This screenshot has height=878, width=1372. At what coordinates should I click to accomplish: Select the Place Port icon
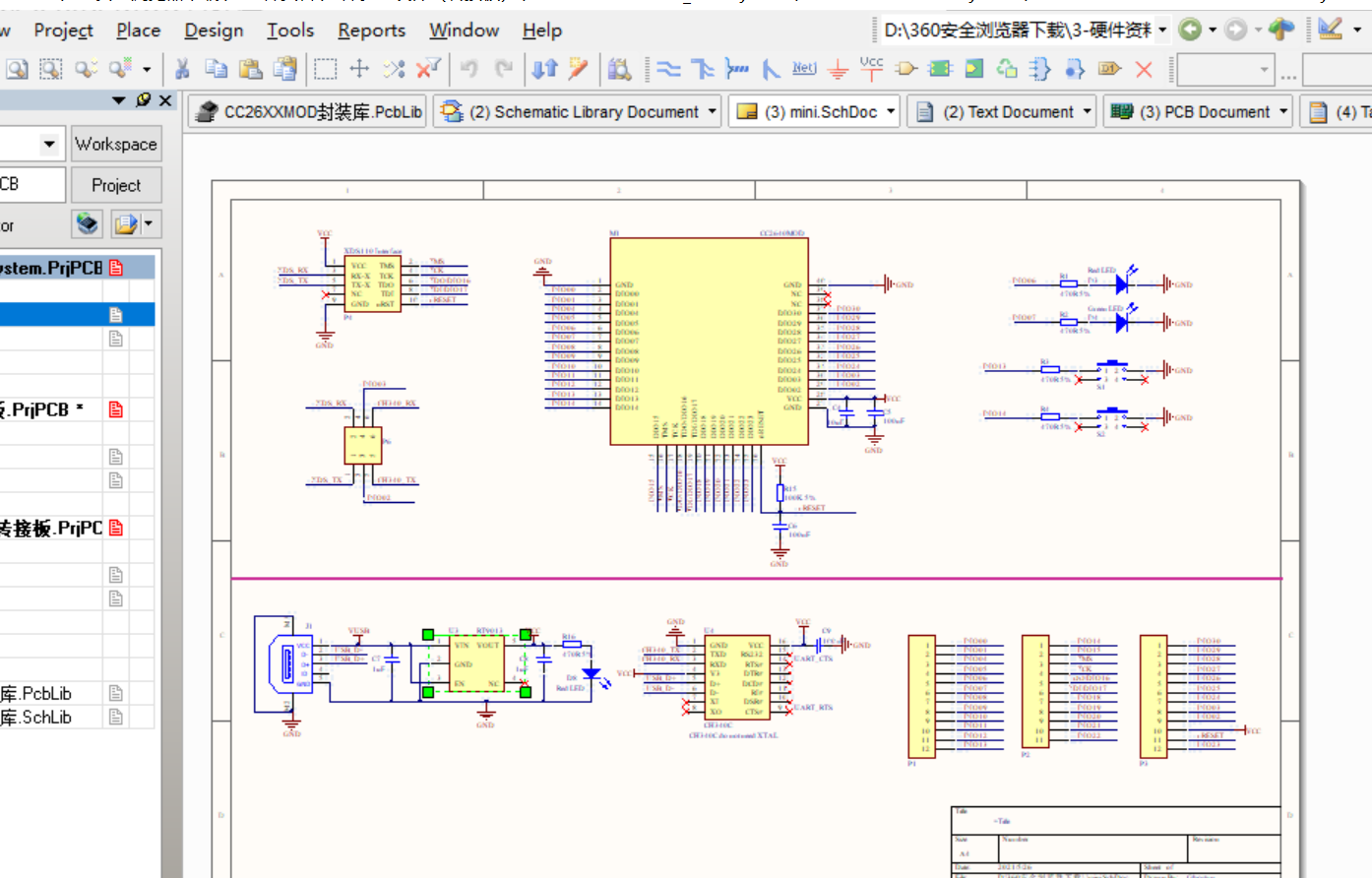(1110, 68)
